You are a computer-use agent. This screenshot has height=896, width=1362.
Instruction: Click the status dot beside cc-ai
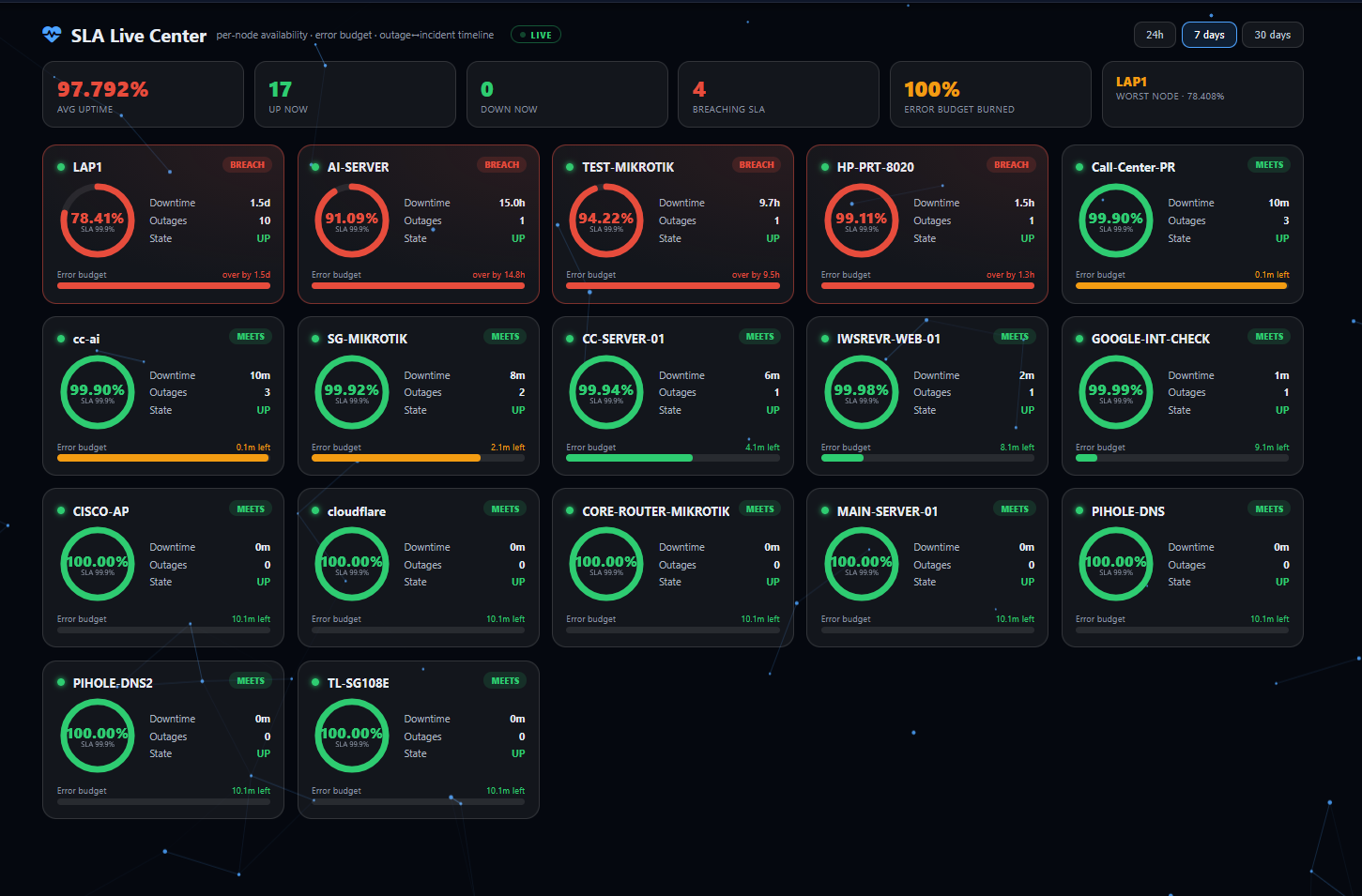coord(61,339)
